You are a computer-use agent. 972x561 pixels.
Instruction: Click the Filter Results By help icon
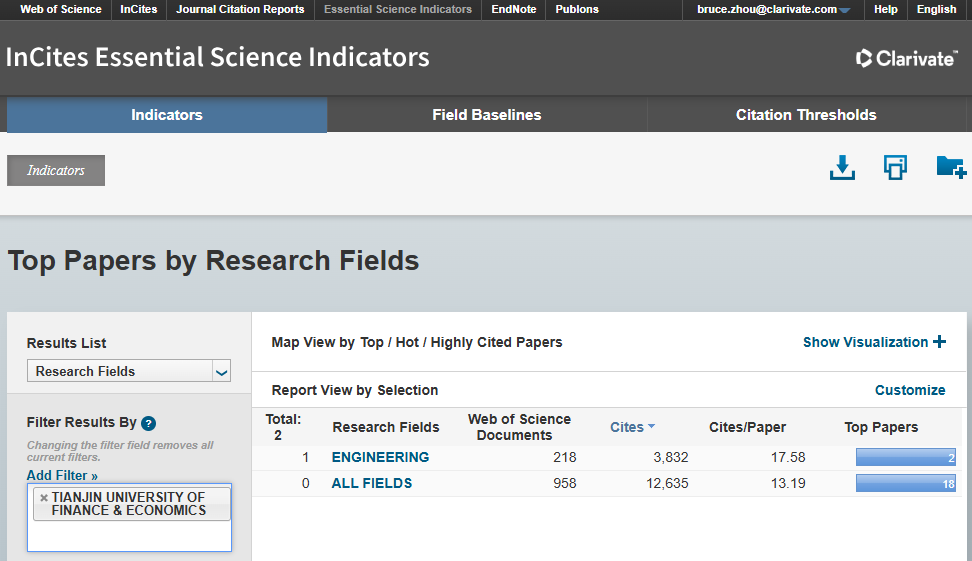(x=148, y=423)
